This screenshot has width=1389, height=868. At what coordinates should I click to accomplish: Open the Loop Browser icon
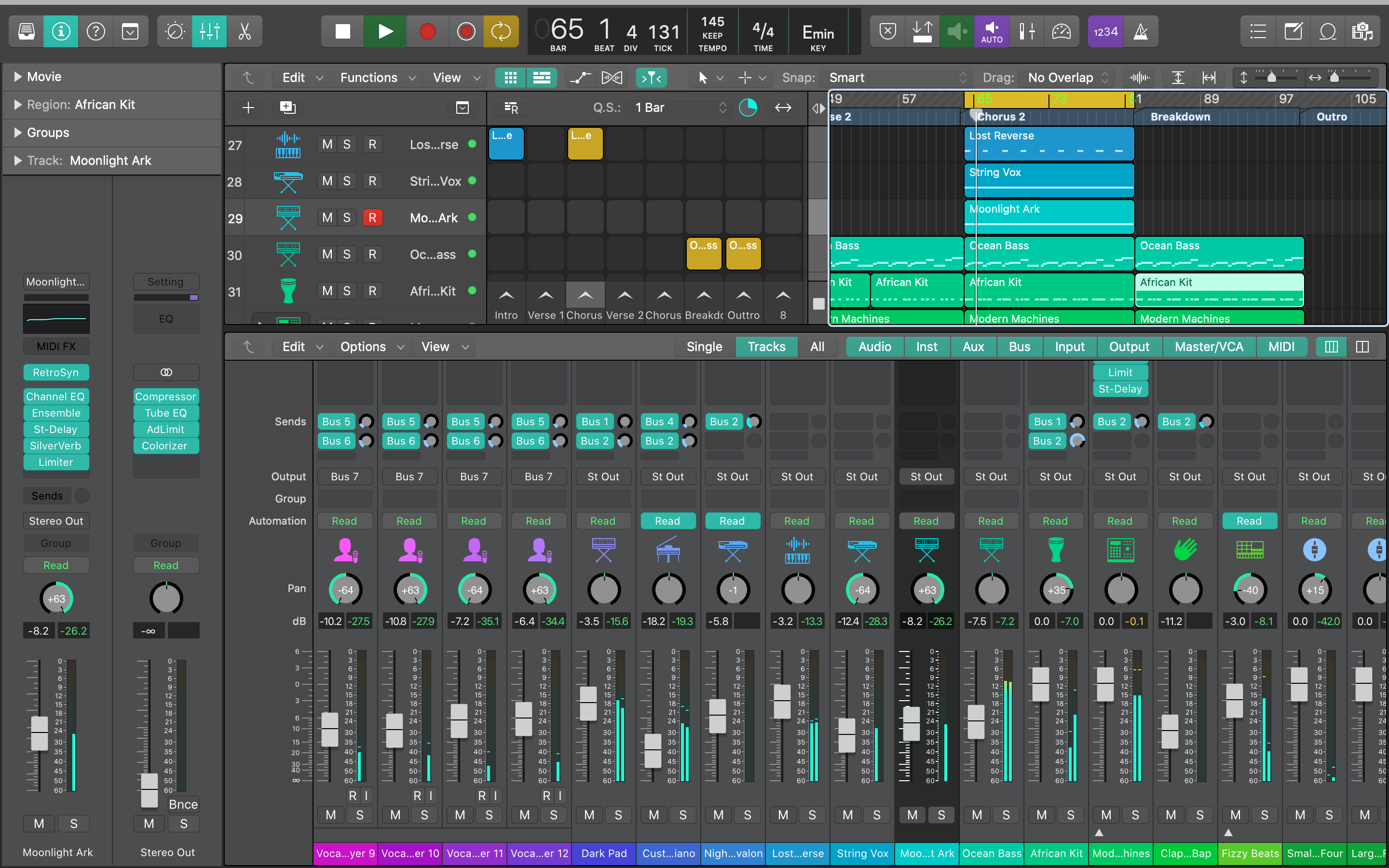[x=1328, y=31]
